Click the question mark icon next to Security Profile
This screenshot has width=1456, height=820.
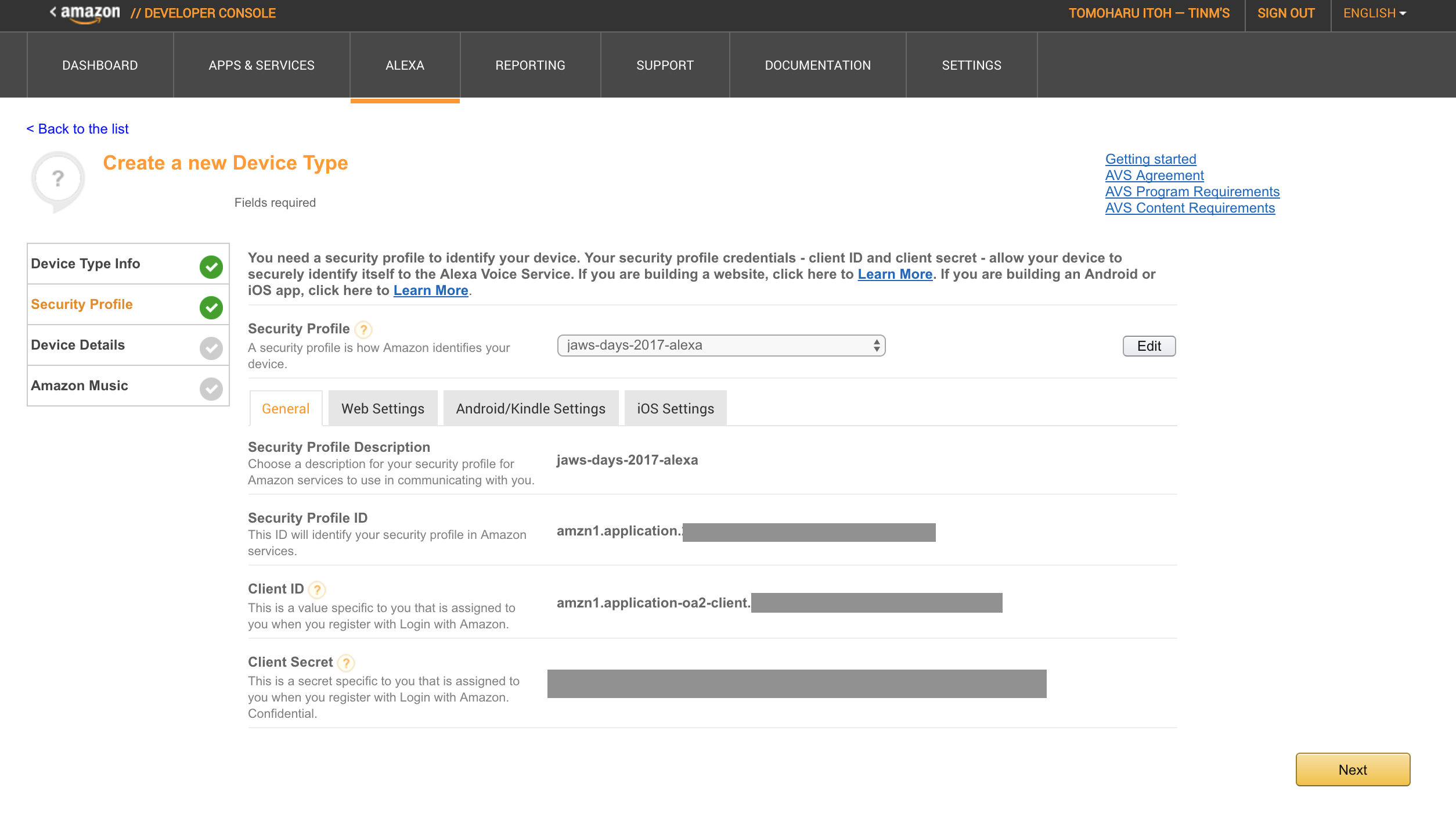pyautogui.click(x=364, y=329)
